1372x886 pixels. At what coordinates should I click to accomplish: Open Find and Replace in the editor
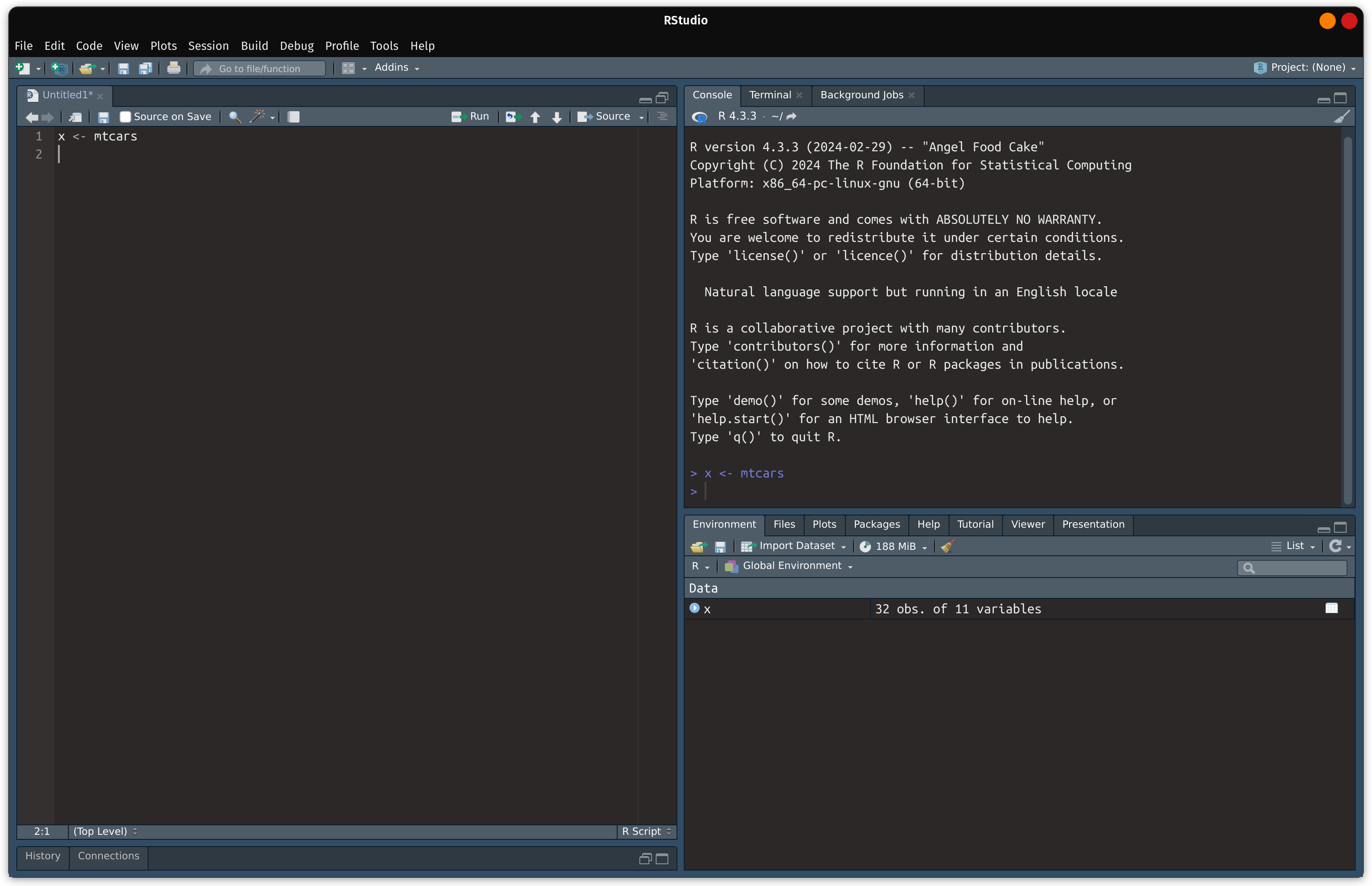click(x=234, y=117)
